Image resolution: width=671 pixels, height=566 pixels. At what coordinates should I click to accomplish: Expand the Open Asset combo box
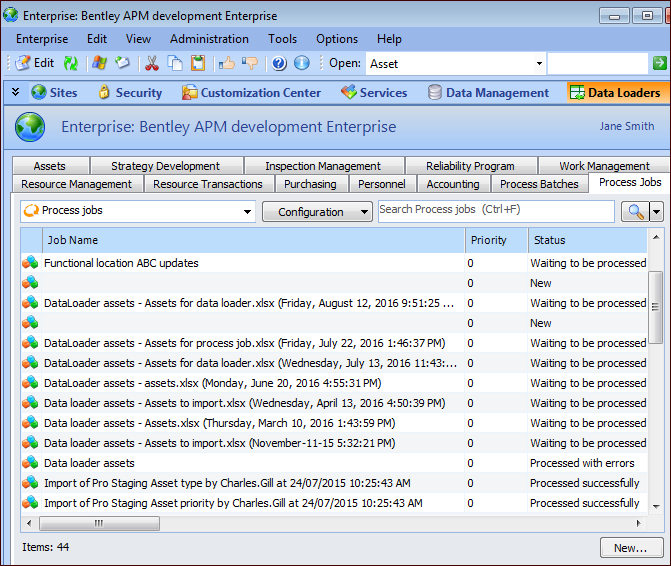coord(539,63)
